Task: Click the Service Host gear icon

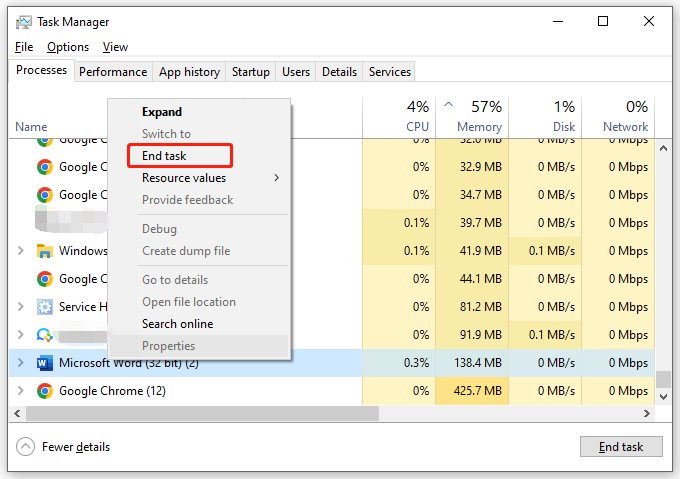Action: [x=45, y=307]
